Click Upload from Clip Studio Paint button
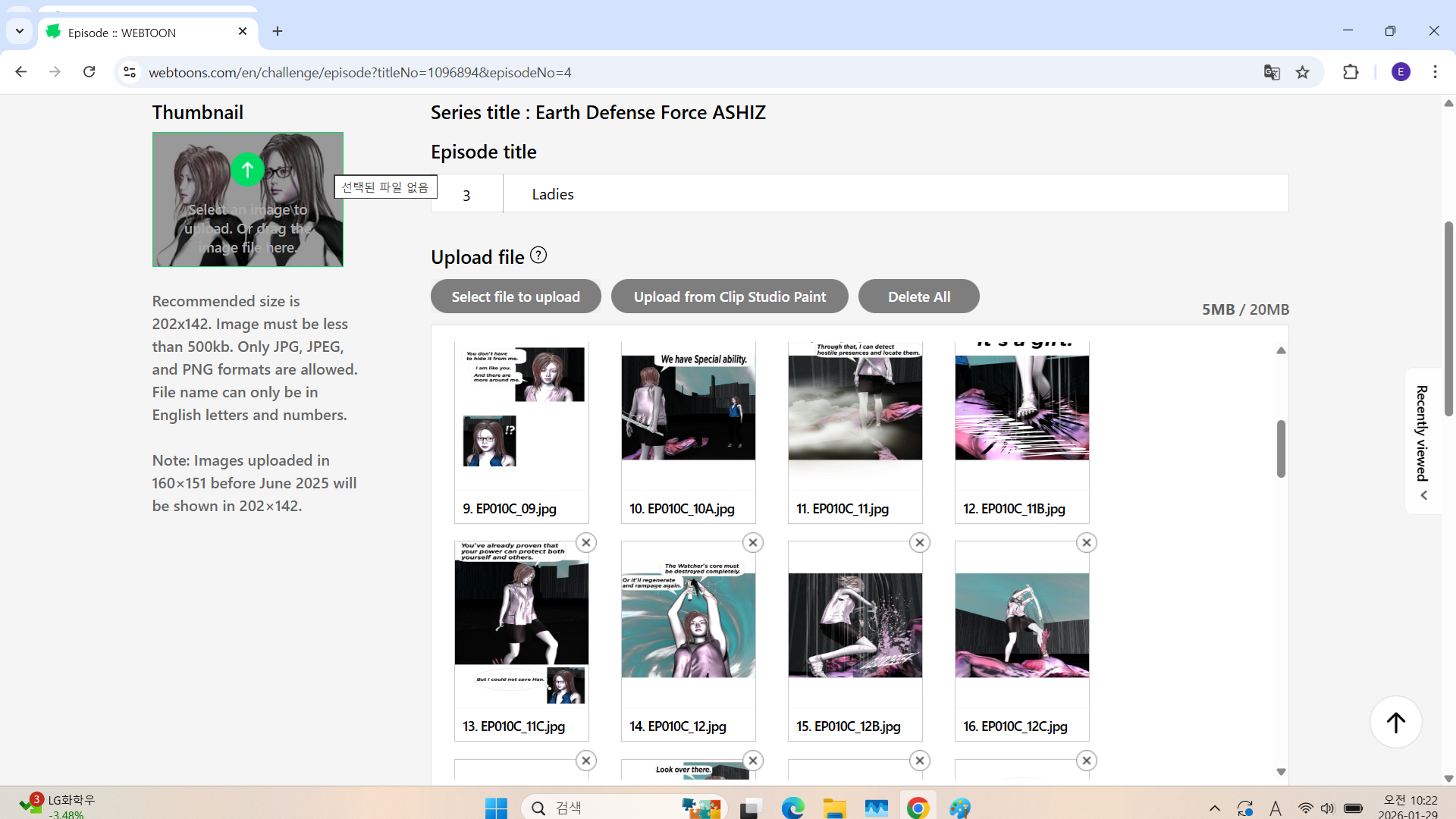Screen dimensions: 1456x819 (x=730, y=297)
